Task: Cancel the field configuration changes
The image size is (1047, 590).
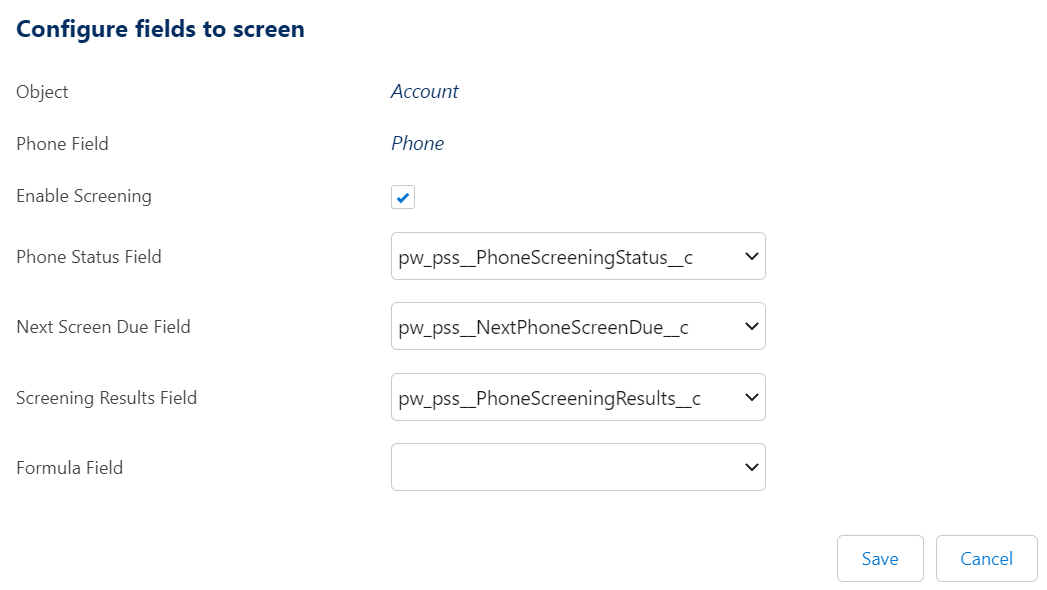Action: pyautogui.click(x=986, y=558)
